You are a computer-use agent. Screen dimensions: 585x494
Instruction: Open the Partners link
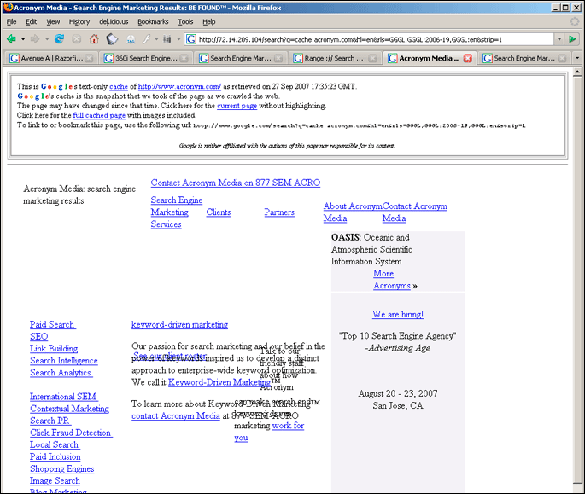coord(279,212)
